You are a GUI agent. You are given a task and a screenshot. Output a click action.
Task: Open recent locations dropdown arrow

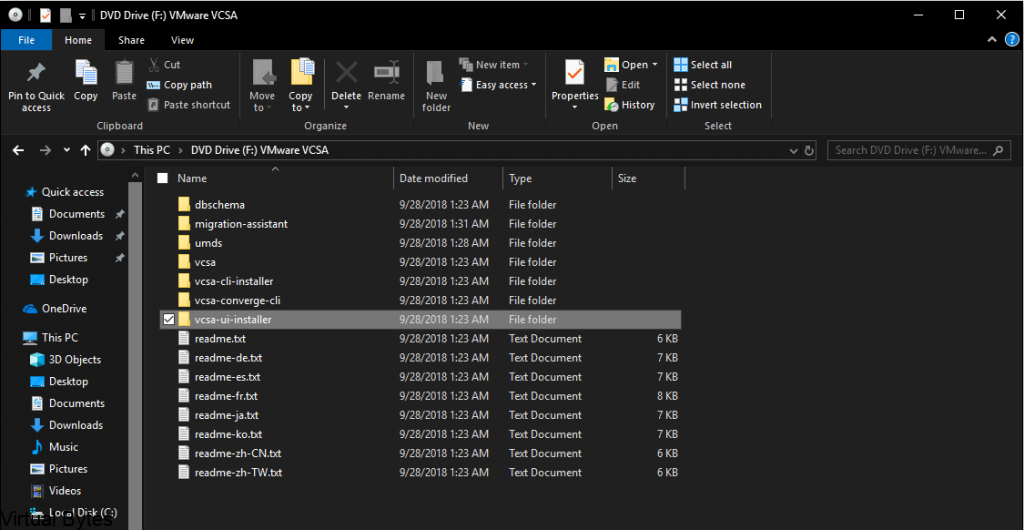(67, 150)
